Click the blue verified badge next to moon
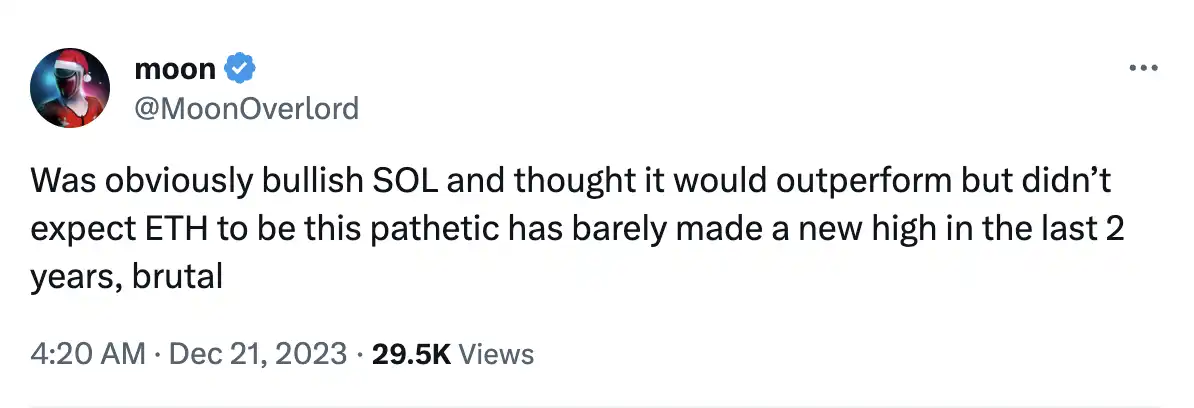The height and width of the screenshot is (408, 1194). click(x=241, y=69)
